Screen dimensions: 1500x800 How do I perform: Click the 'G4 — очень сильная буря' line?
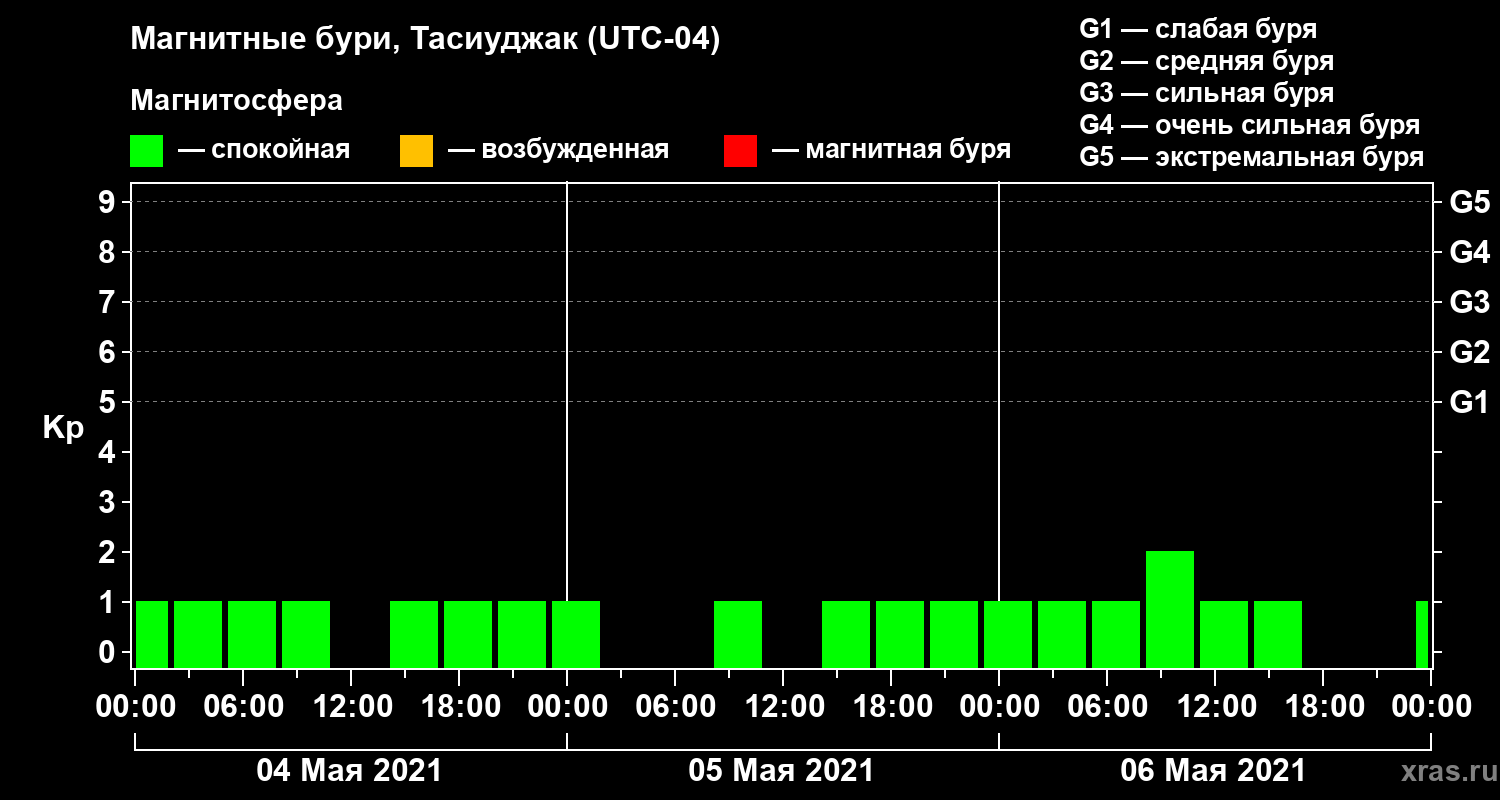click(1249, 125)
